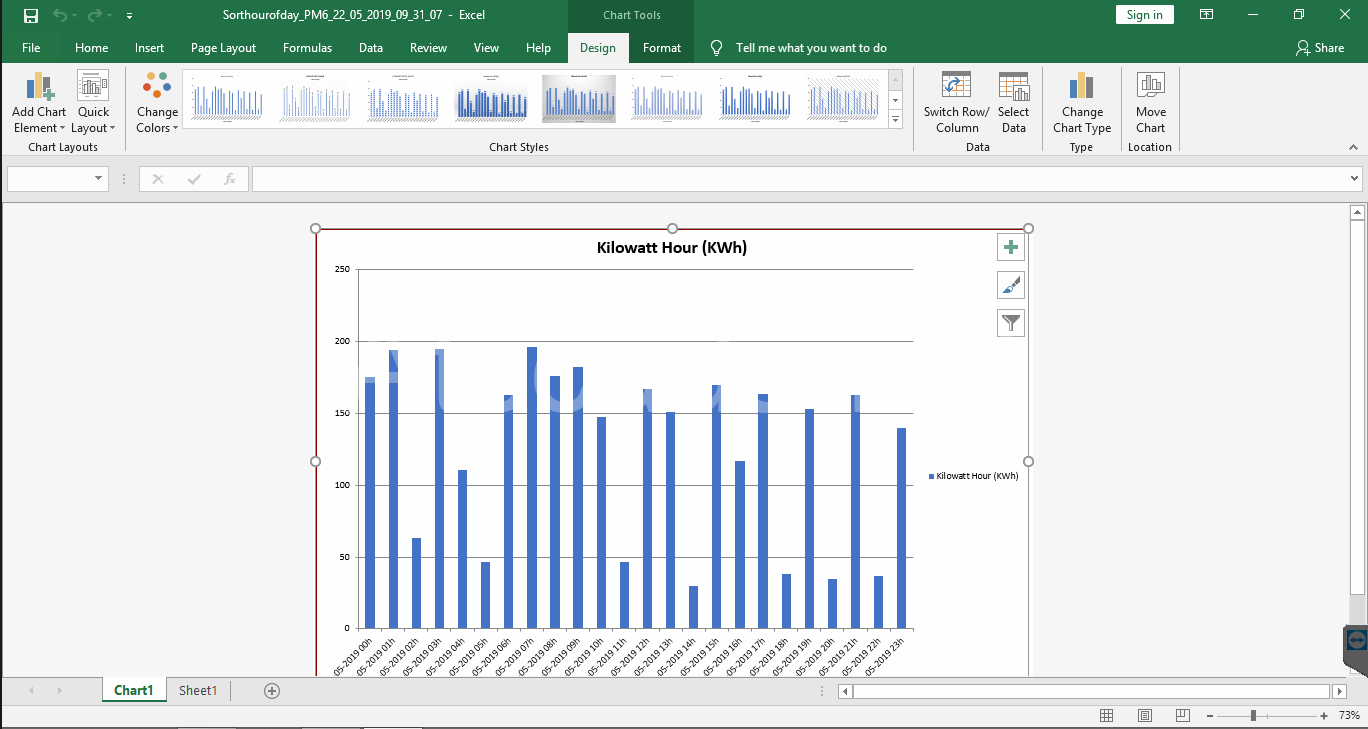Open Customize Quick Access Toolbar arrow
Screen dimensions: 1368x729
(130, 16)
